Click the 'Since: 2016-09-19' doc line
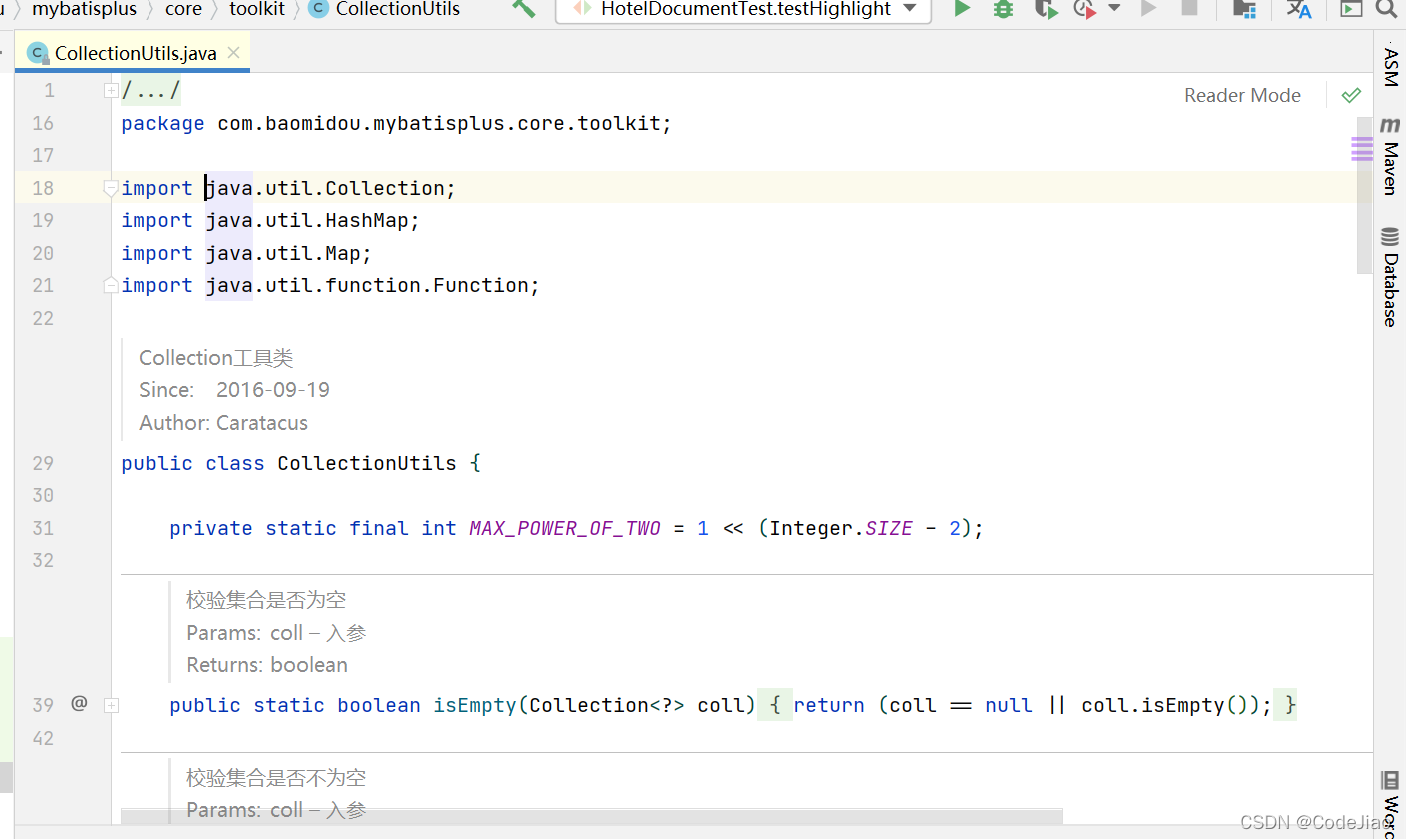1406x839 pixels. [234, 390]
